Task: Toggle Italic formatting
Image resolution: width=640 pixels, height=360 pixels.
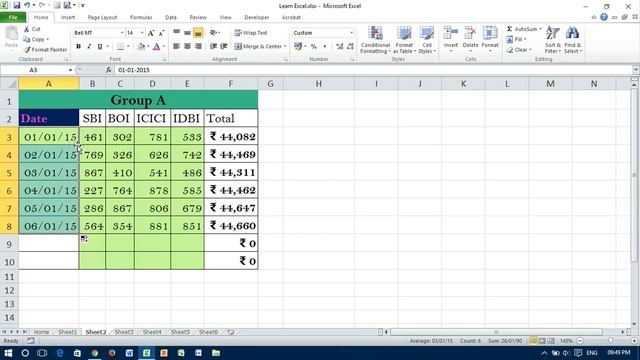Action: (89, 47)
